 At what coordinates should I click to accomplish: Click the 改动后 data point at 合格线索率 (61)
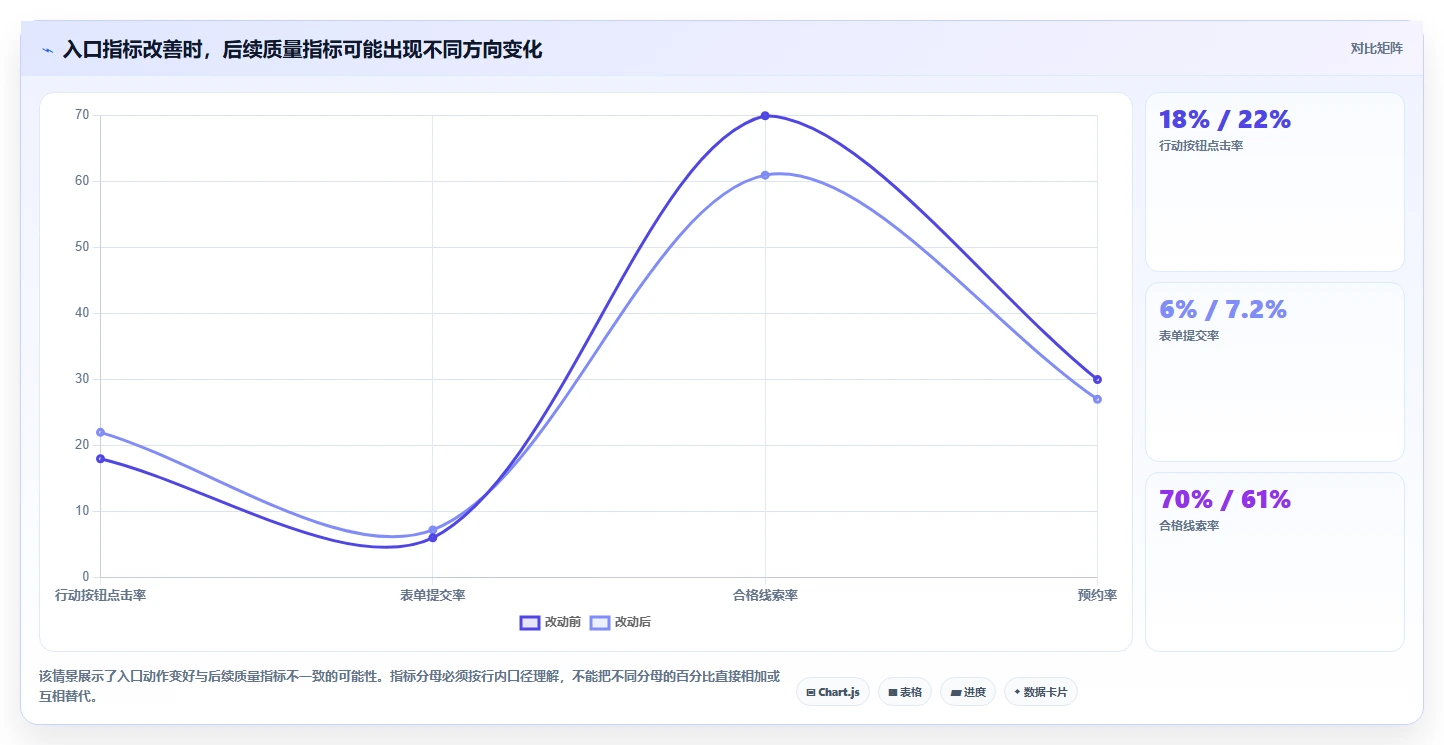(x=765, y=175)
